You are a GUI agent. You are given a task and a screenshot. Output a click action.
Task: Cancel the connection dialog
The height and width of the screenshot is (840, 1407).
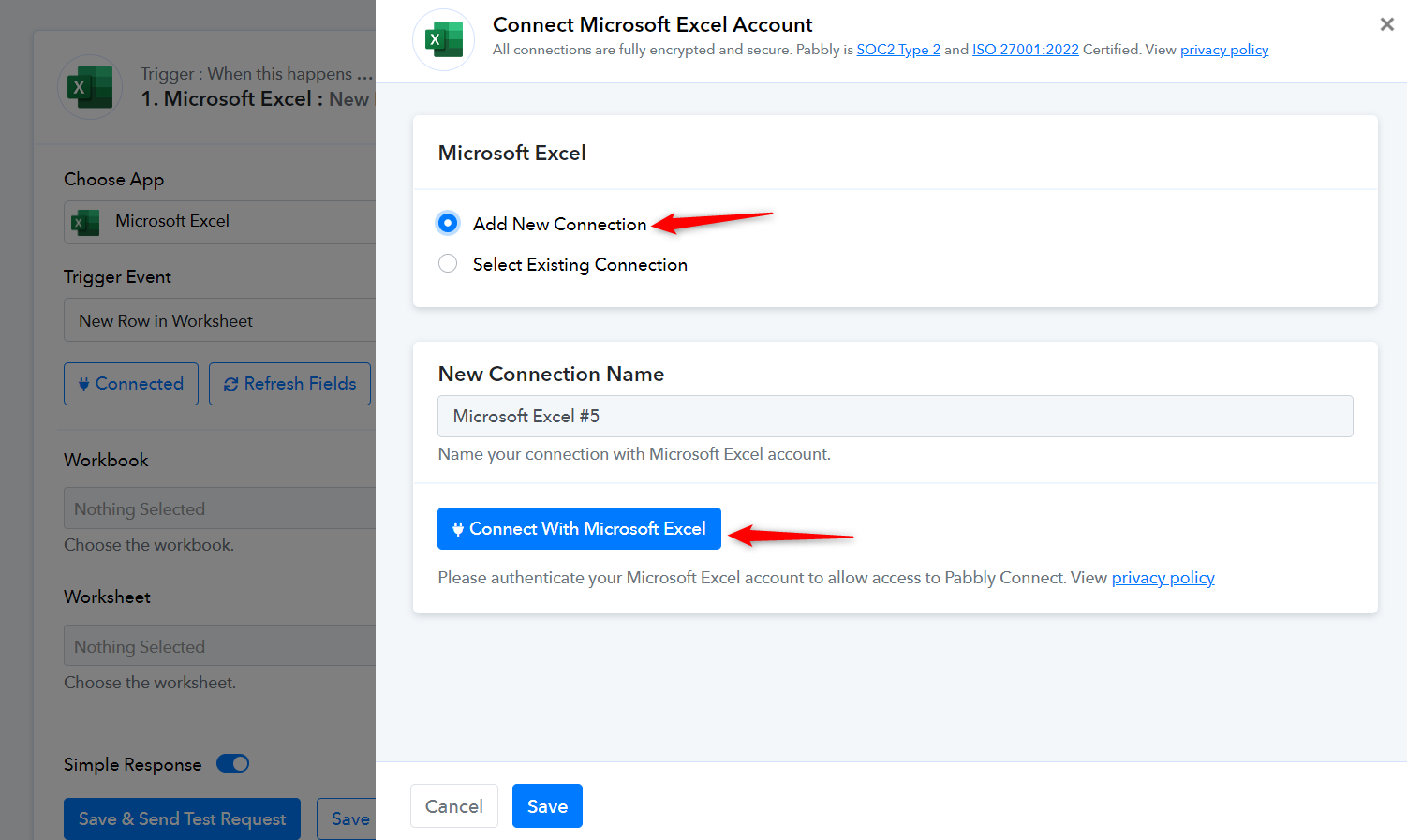[x=454, y=806]
